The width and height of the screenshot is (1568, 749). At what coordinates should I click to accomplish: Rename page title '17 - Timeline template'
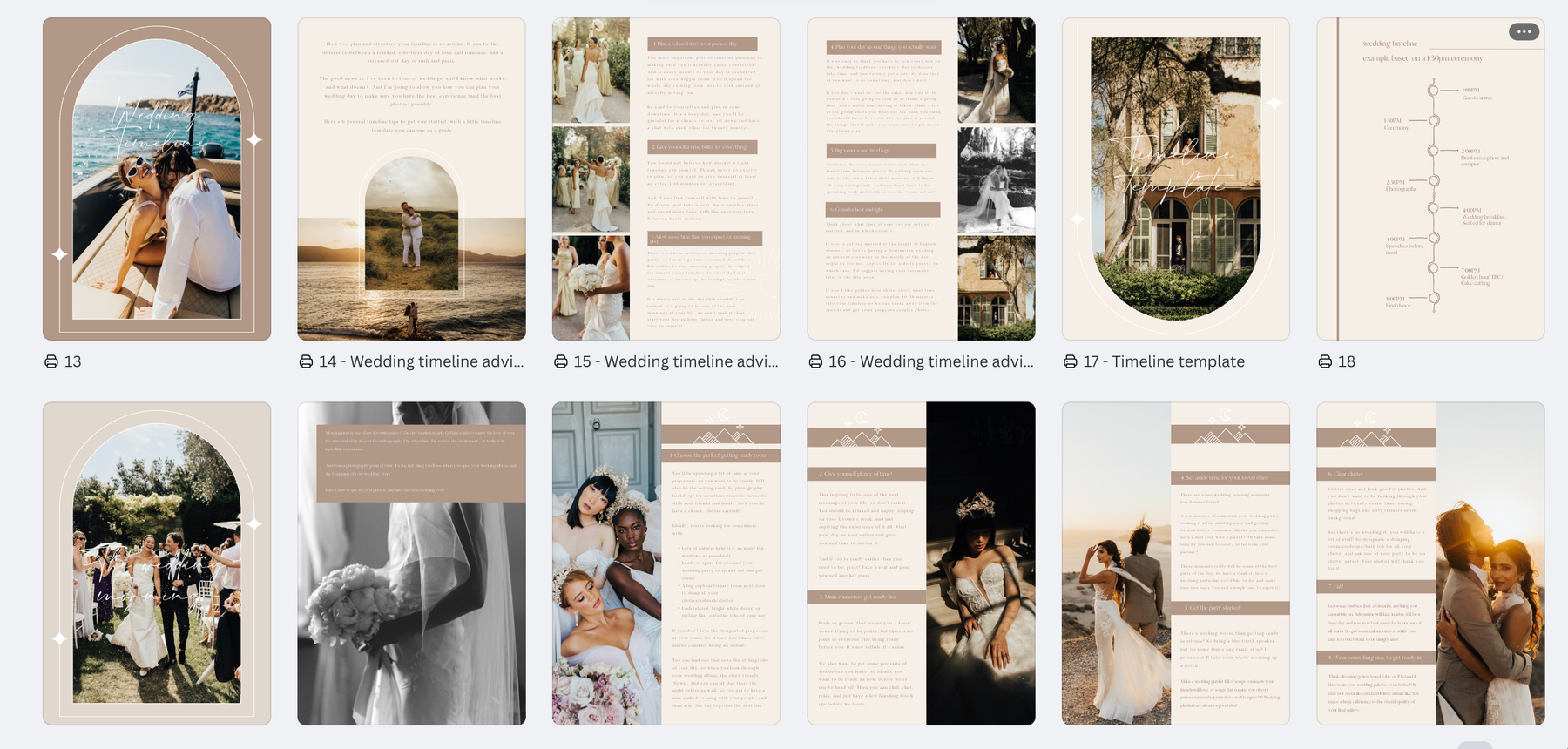[1164, 361]
